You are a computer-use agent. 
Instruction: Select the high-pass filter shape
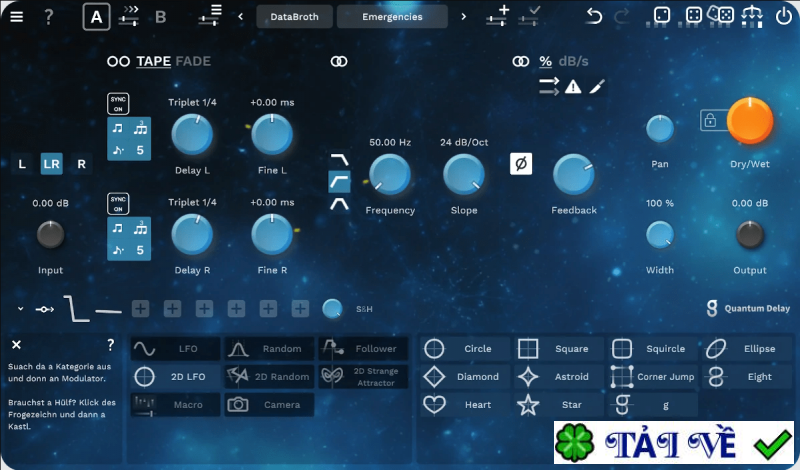[339, 182]
